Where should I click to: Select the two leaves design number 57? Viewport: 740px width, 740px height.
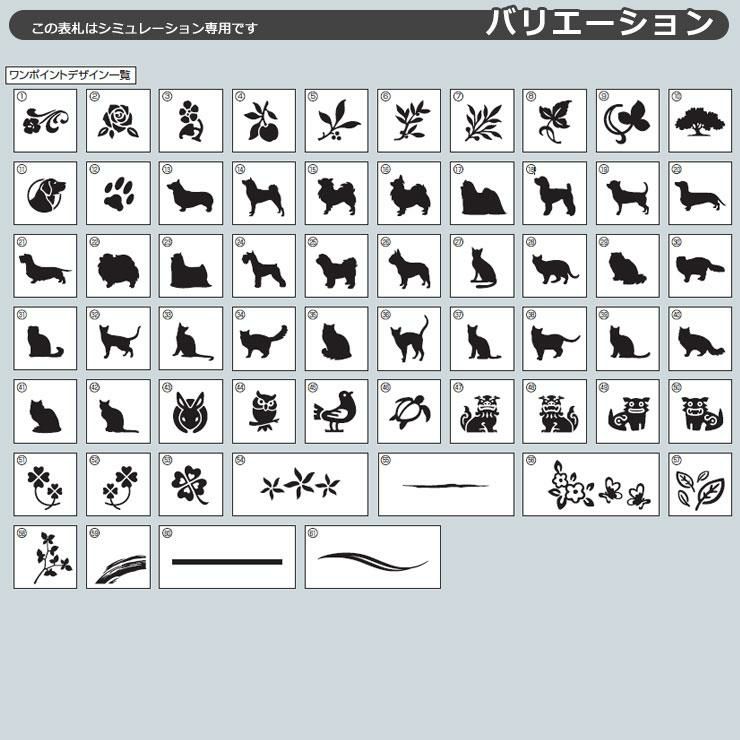click(700, 485)
